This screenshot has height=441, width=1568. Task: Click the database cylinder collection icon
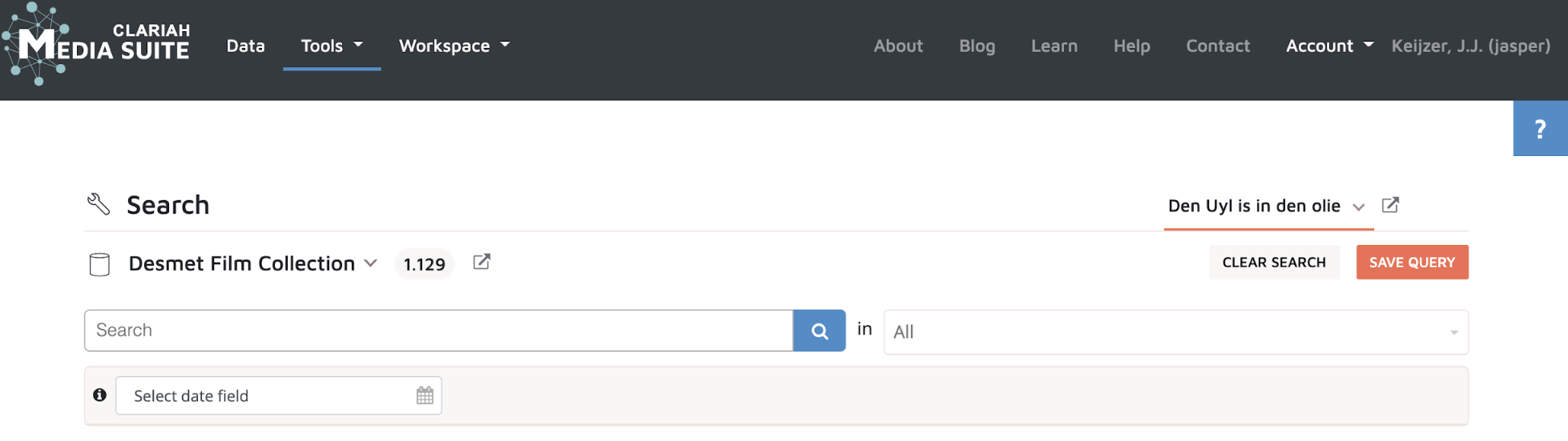tap(99, 264)
